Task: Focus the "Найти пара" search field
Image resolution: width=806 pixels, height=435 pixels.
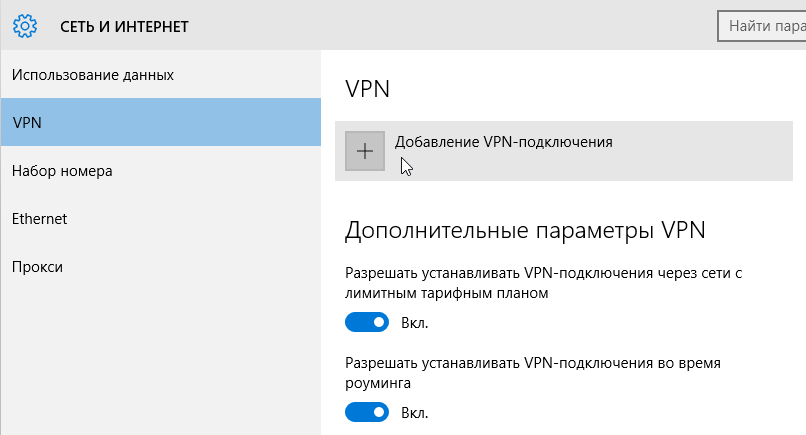Action: (762, 26)
